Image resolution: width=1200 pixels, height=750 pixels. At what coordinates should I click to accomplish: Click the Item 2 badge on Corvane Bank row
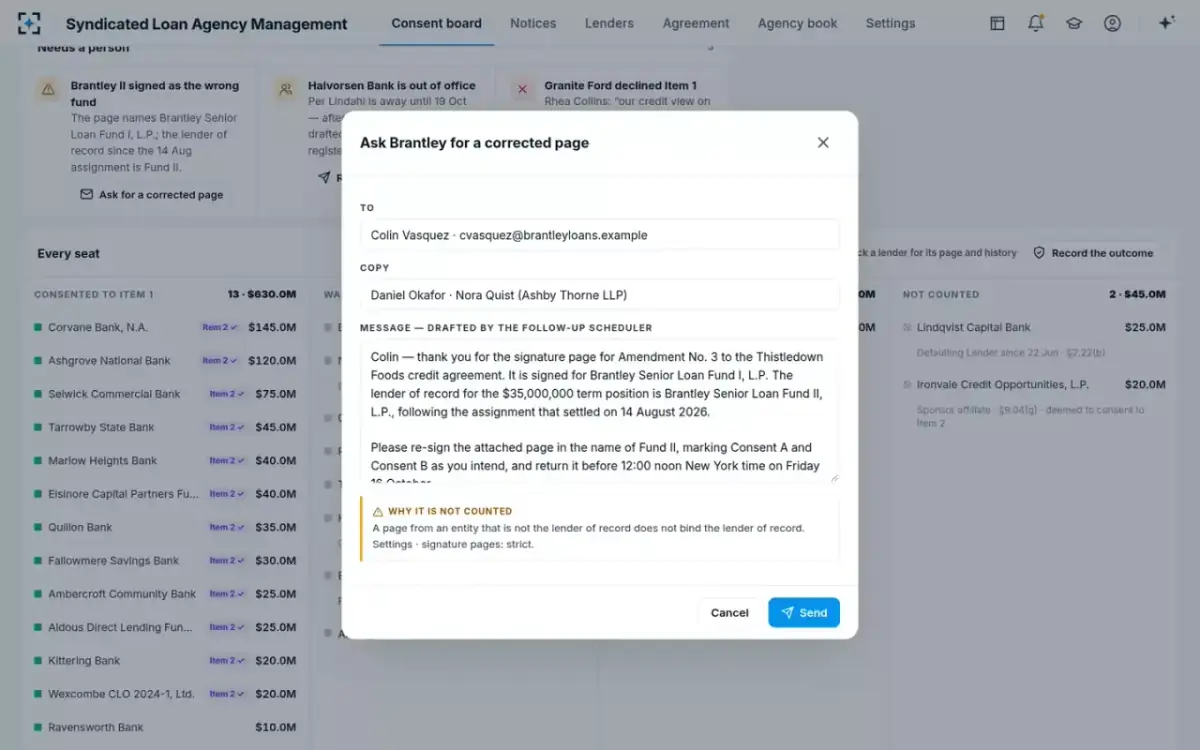click(x=221, y=327)
